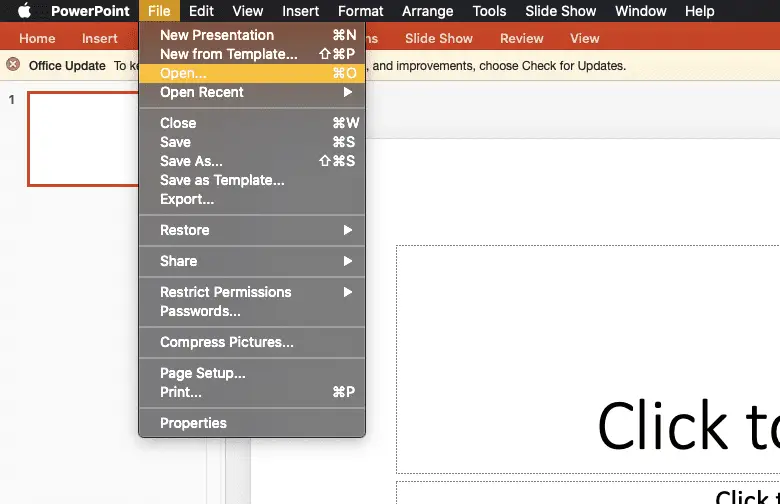Open the Tools menu
This screenshot has height=504, width=780.
[x=489, y=11]
